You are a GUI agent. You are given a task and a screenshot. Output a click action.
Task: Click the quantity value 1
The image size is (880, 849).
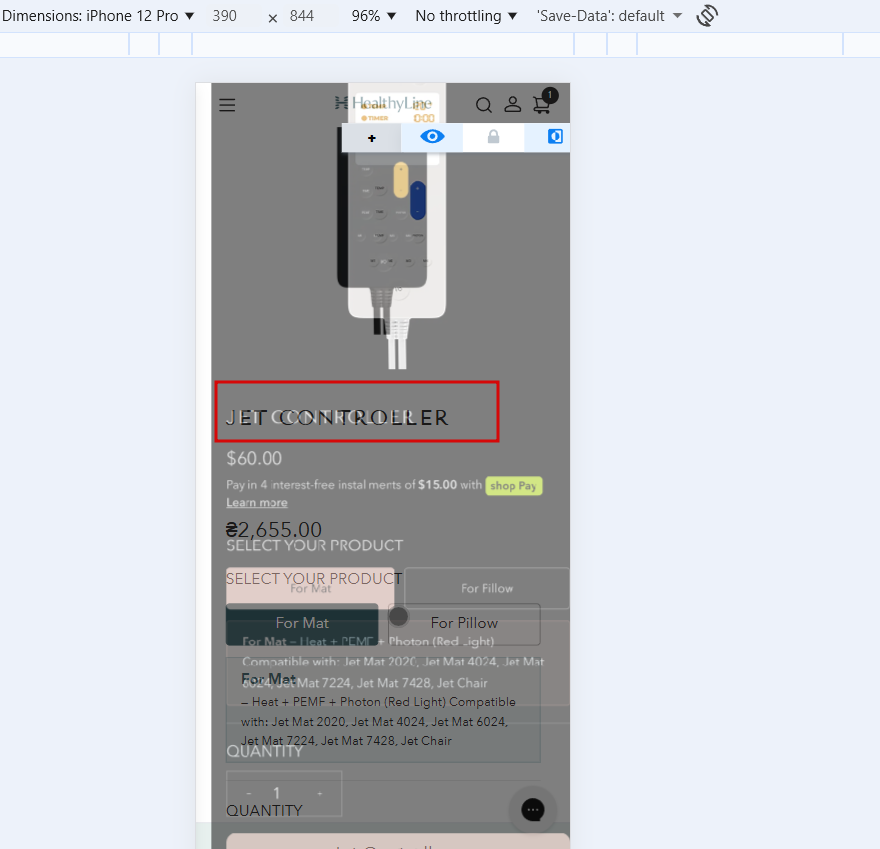(x=277, y=793)
